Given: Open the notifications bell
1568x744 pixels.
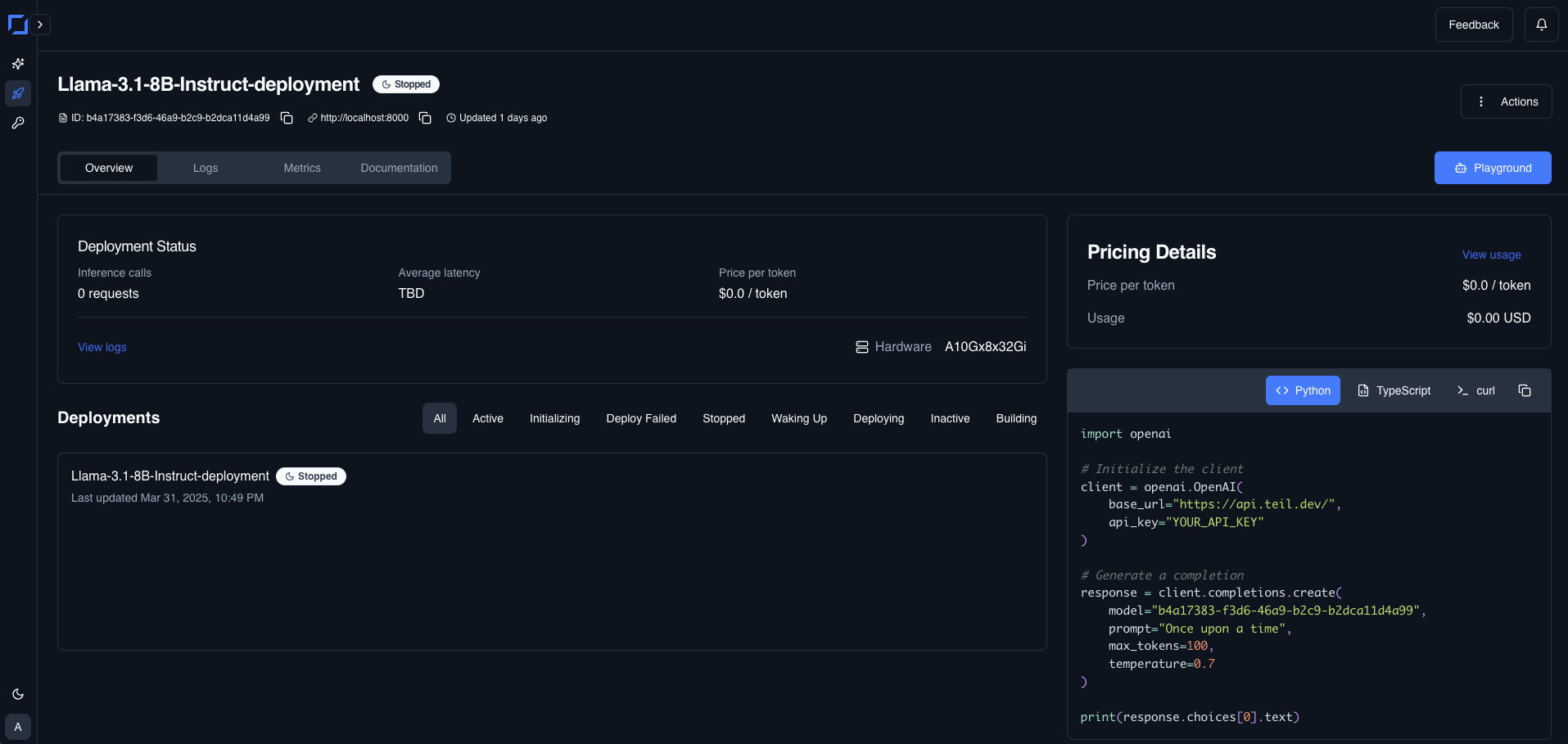Looking at the screenshot, I should click(1541, 25).
